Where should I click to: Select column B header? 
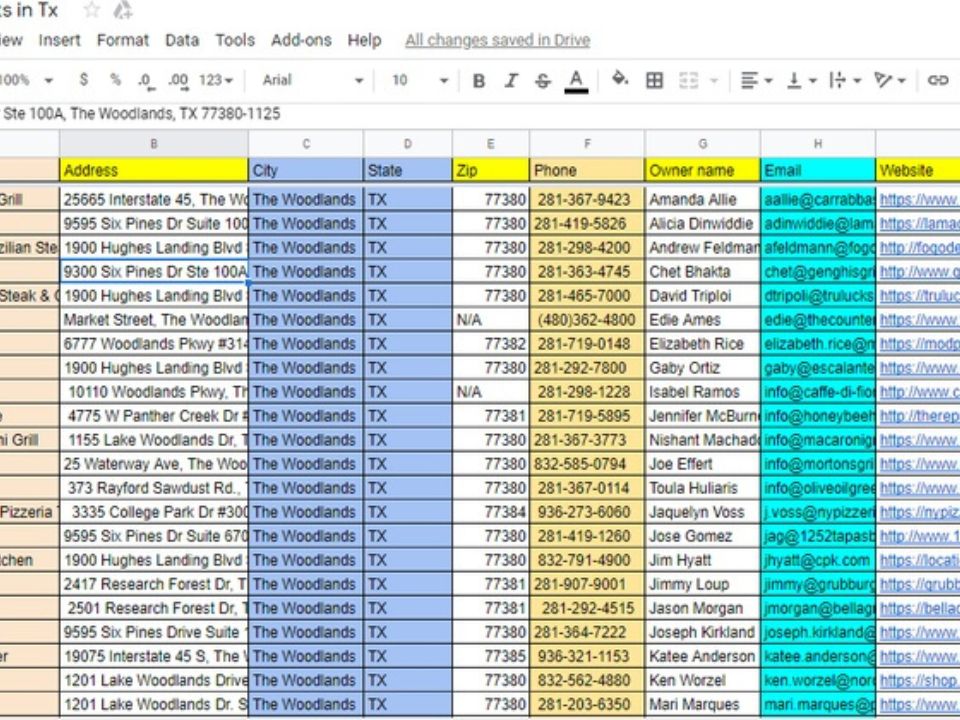(154, 144)
